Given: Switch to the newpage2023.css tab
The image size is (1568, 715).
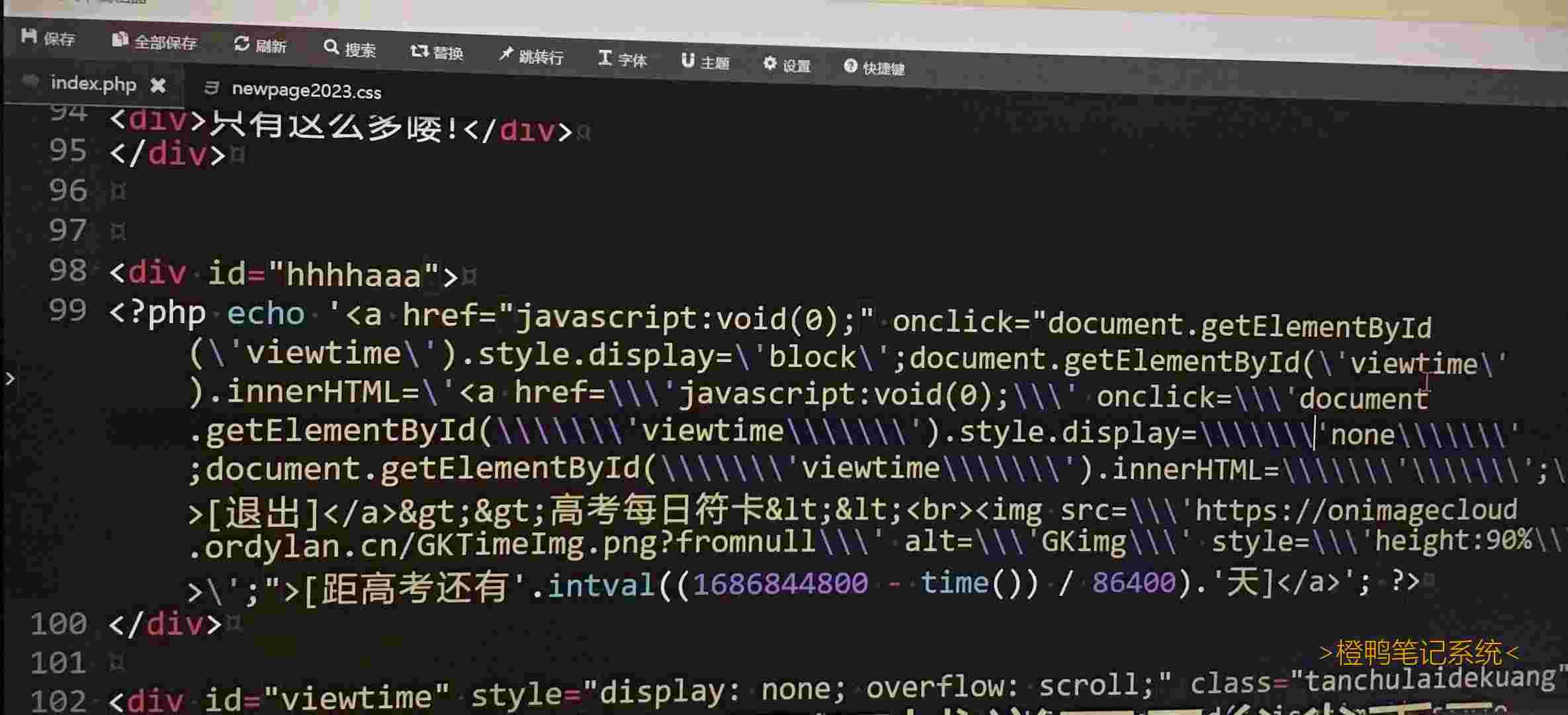Looking at the screenshot, I should pos(306,91).
